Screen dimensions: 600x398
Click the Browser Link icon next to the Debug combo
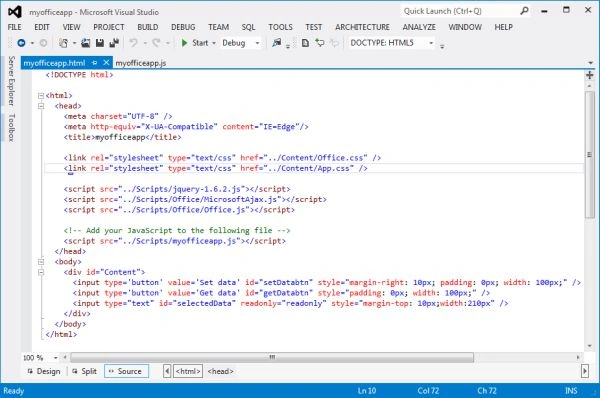click(277, 43)
